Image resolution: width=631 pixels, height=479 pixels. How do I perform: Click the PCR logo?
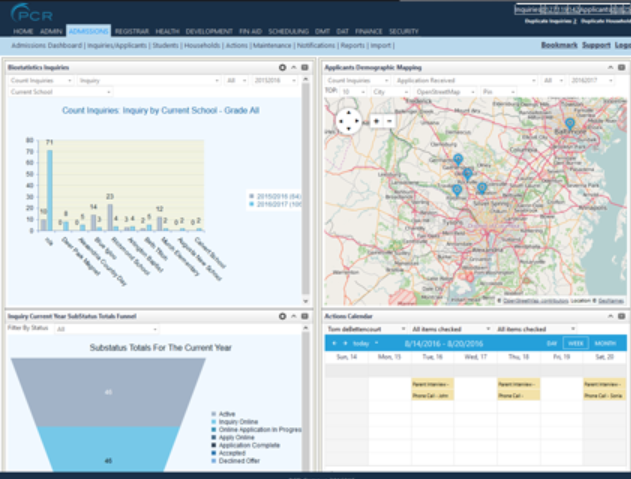pyautogui.click(x=32, y=13)
